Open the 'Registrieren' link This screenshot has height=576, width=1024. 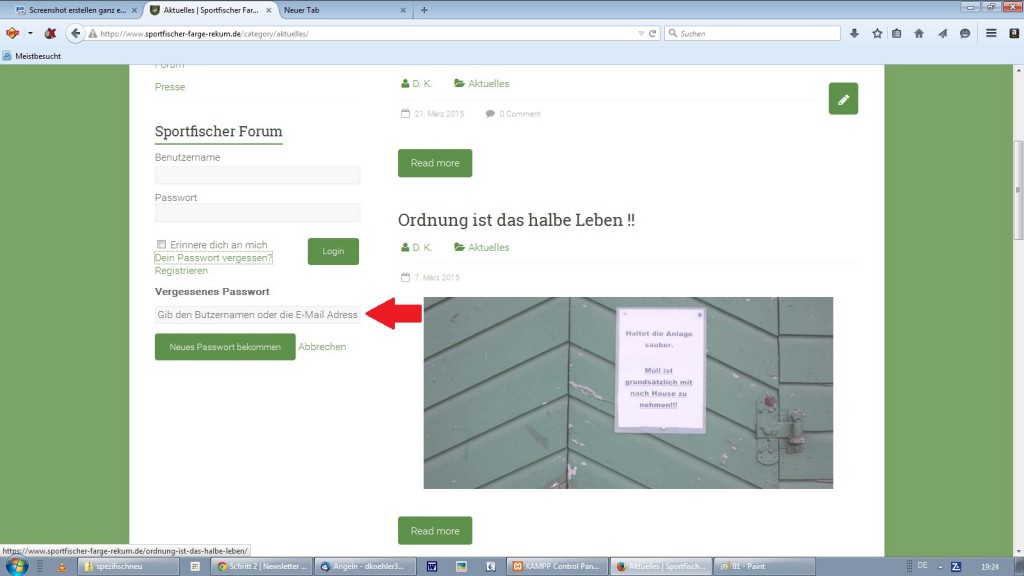click(181, 270)
